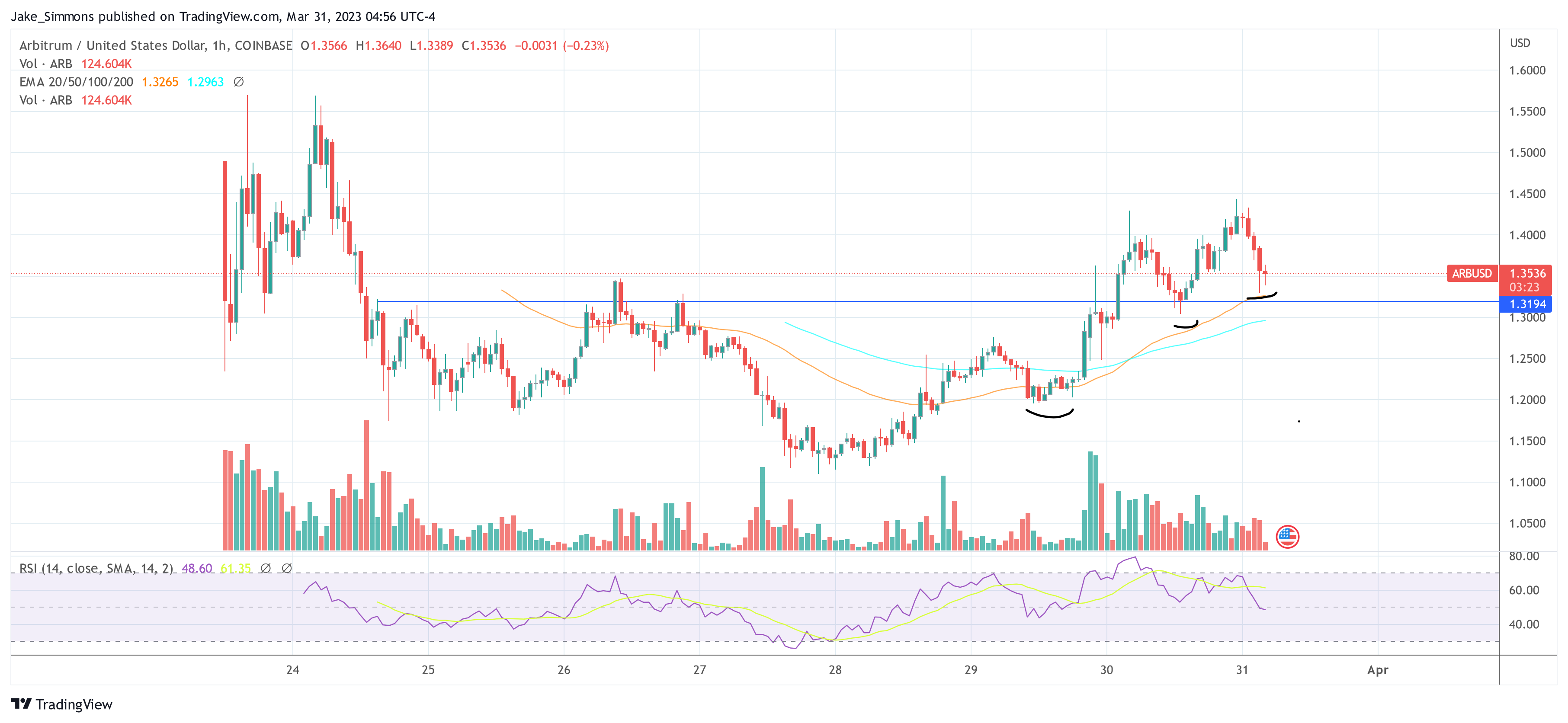
Task: Click date label 28 on time axis
Action: click(835, 670)
